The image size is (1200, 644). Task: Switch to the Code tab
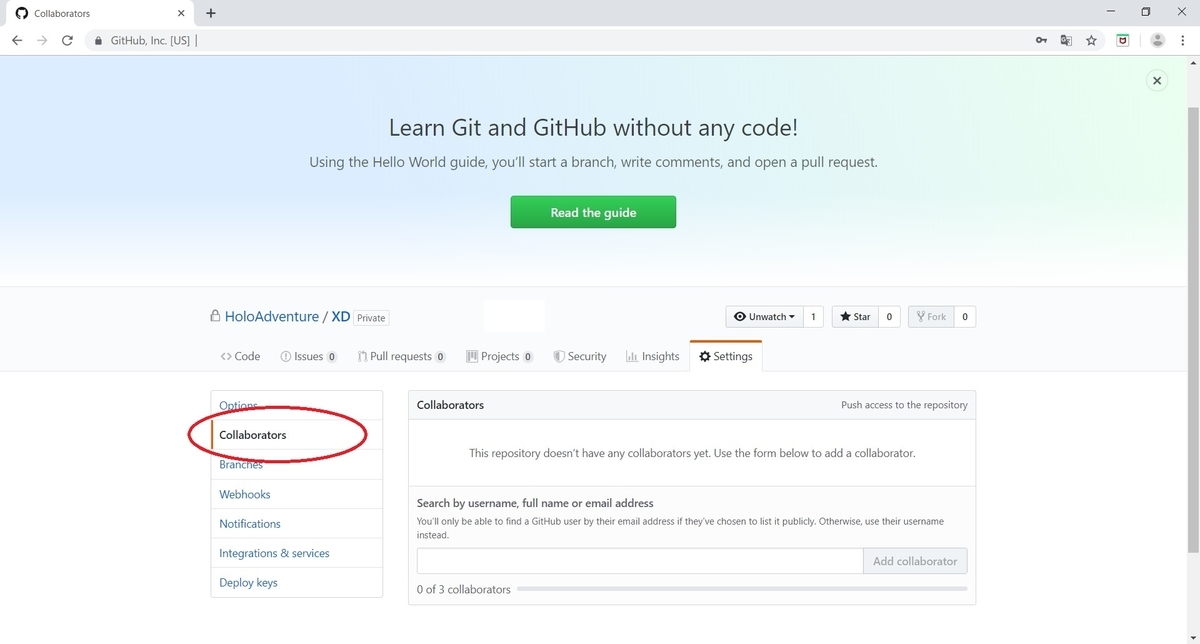pos(240,356)
